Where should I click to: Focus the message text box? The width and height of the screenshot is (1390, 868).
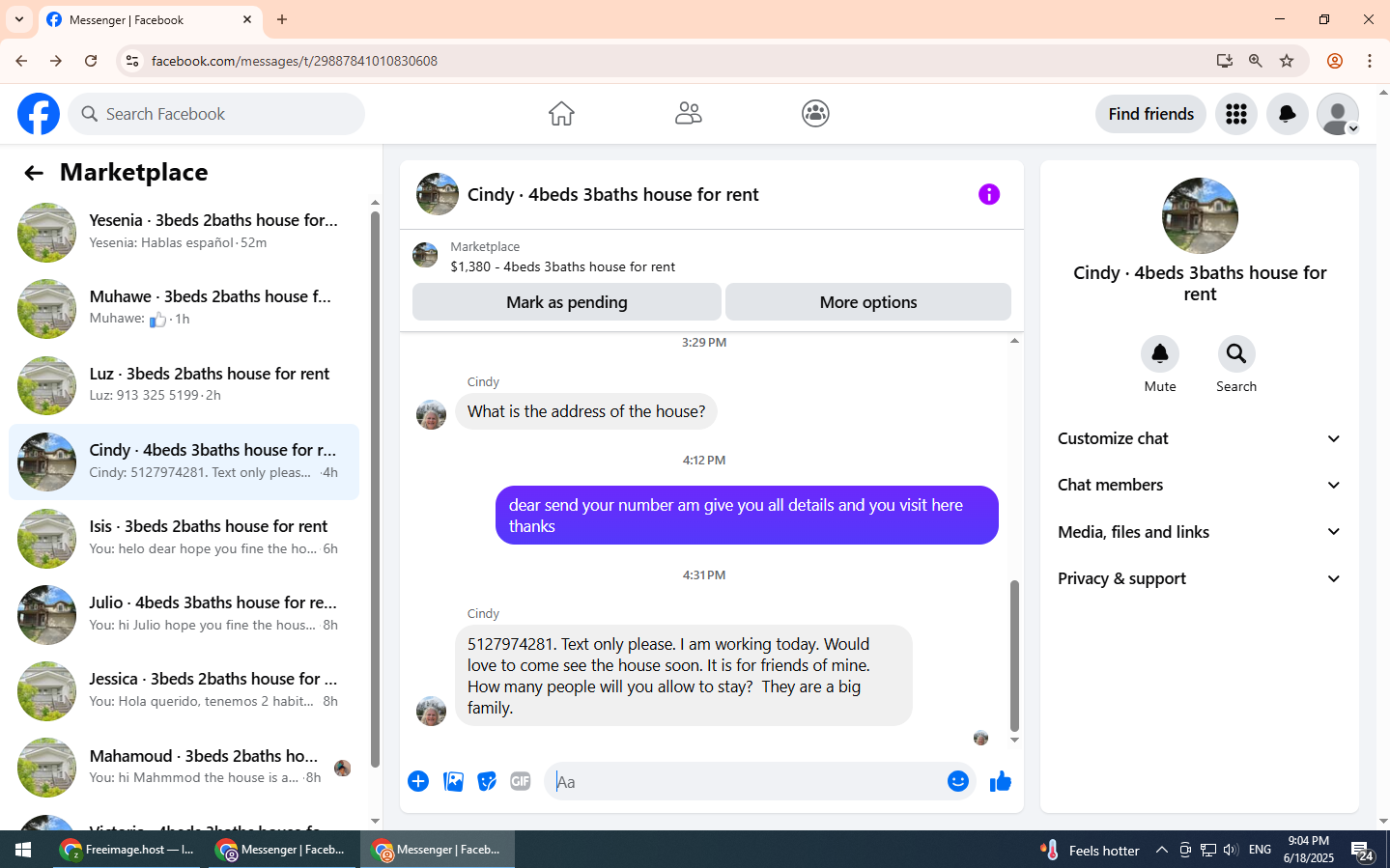click(x=746, y=781)
